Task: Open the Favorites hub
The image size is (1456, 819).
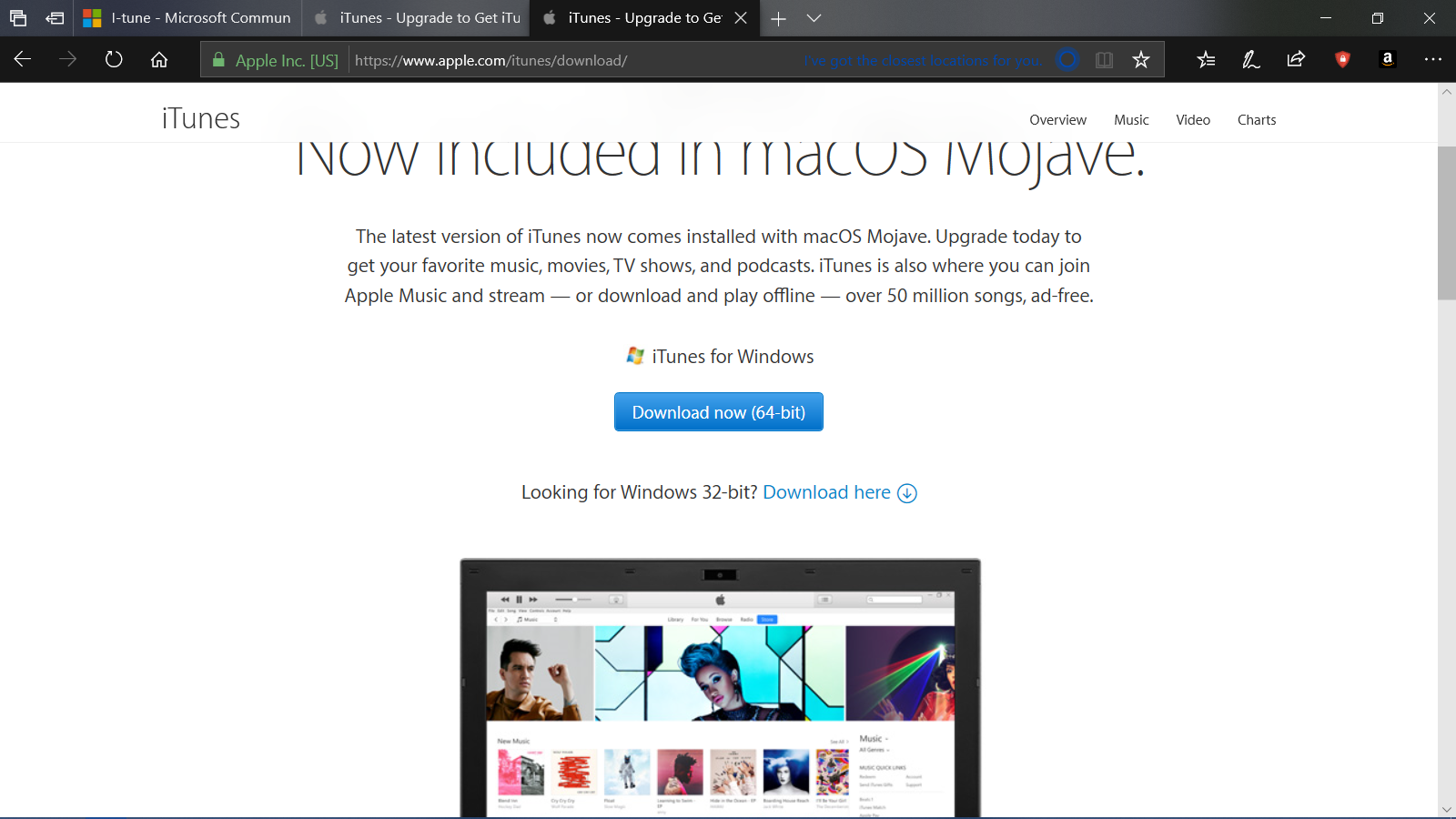Action: 1206,59
